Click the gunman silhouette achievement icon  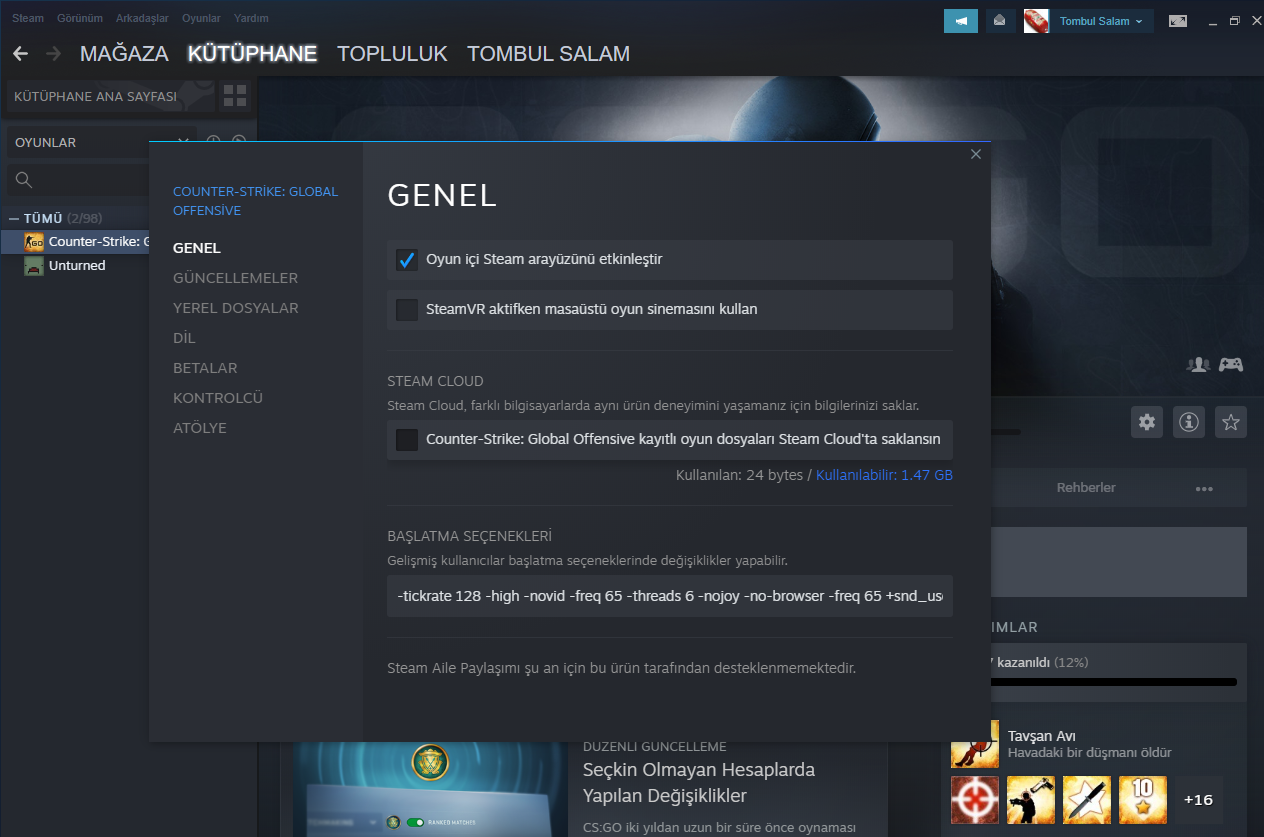click(1031, 800)
